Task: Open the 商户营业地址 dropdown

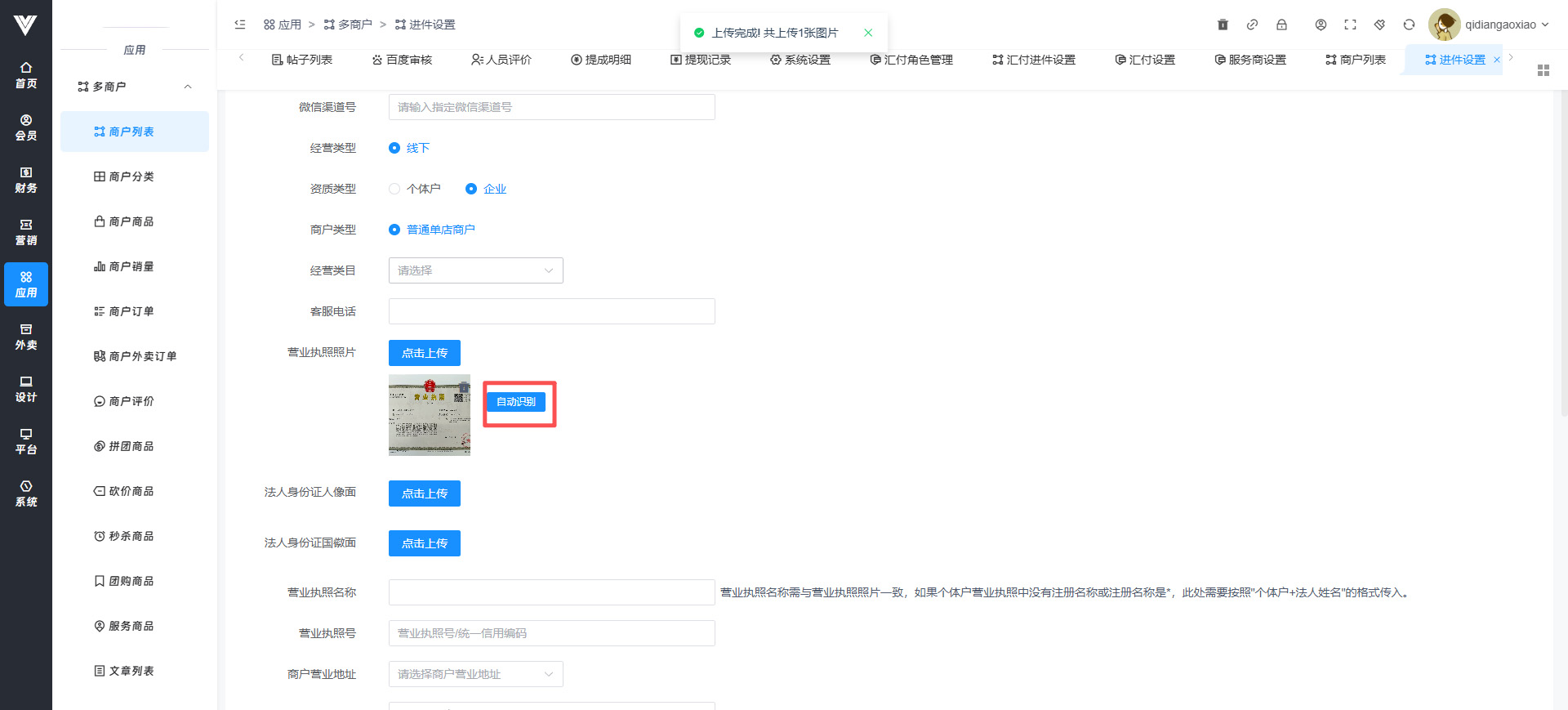Action: point(475,674)
